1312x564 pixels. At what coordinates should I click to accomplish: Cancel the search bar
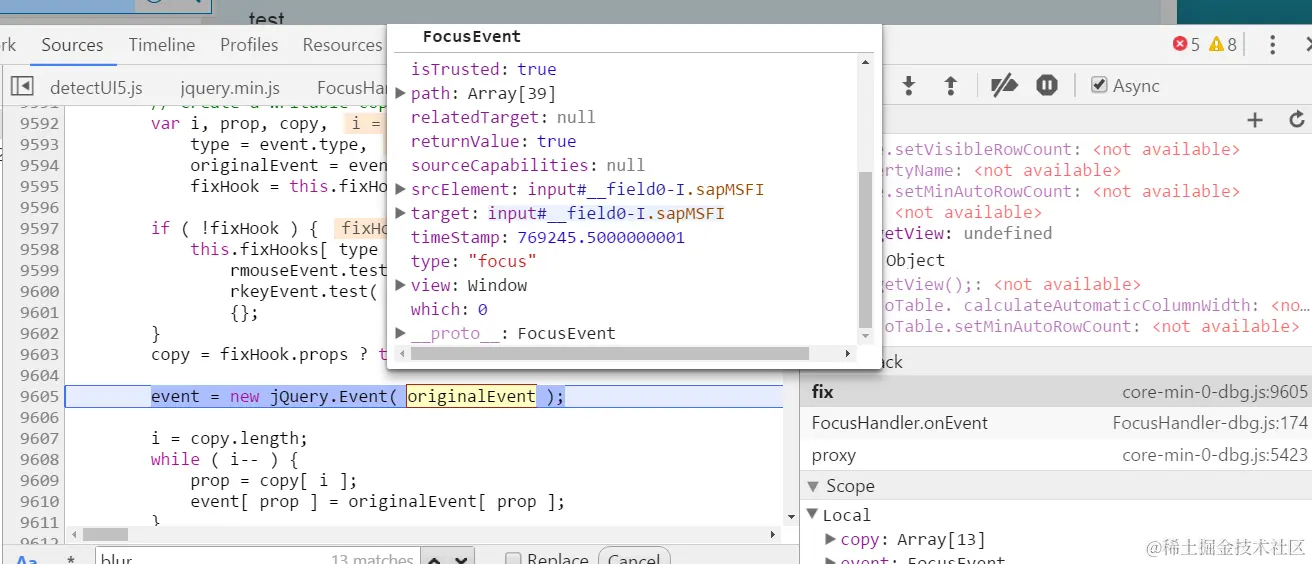click(634, 558)
